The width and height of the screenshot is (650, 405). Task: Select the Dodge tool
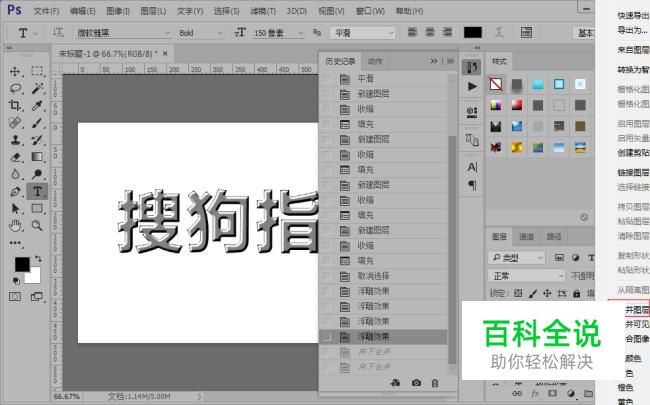(x=37, y=174)
